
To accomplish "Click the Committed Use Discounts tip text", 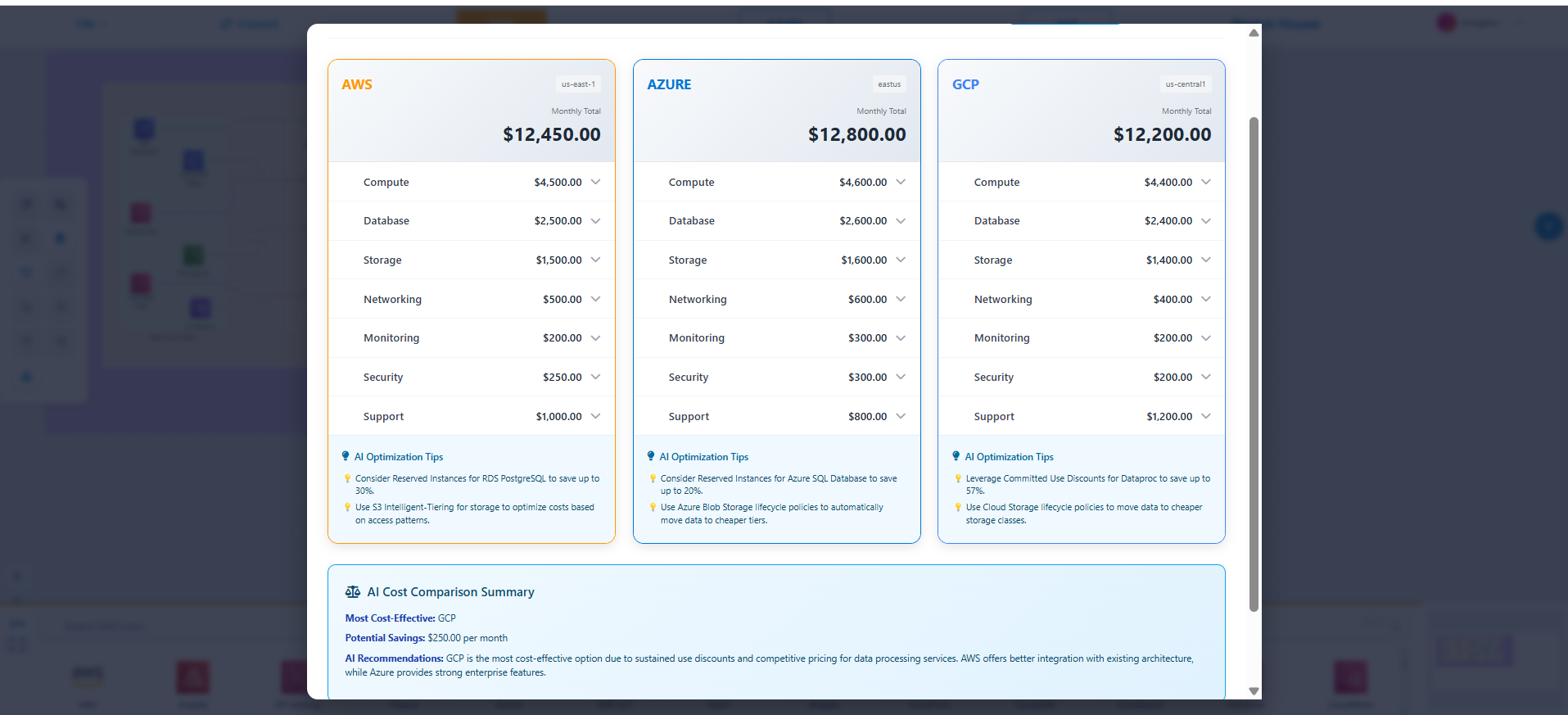I will (1088, 485).
